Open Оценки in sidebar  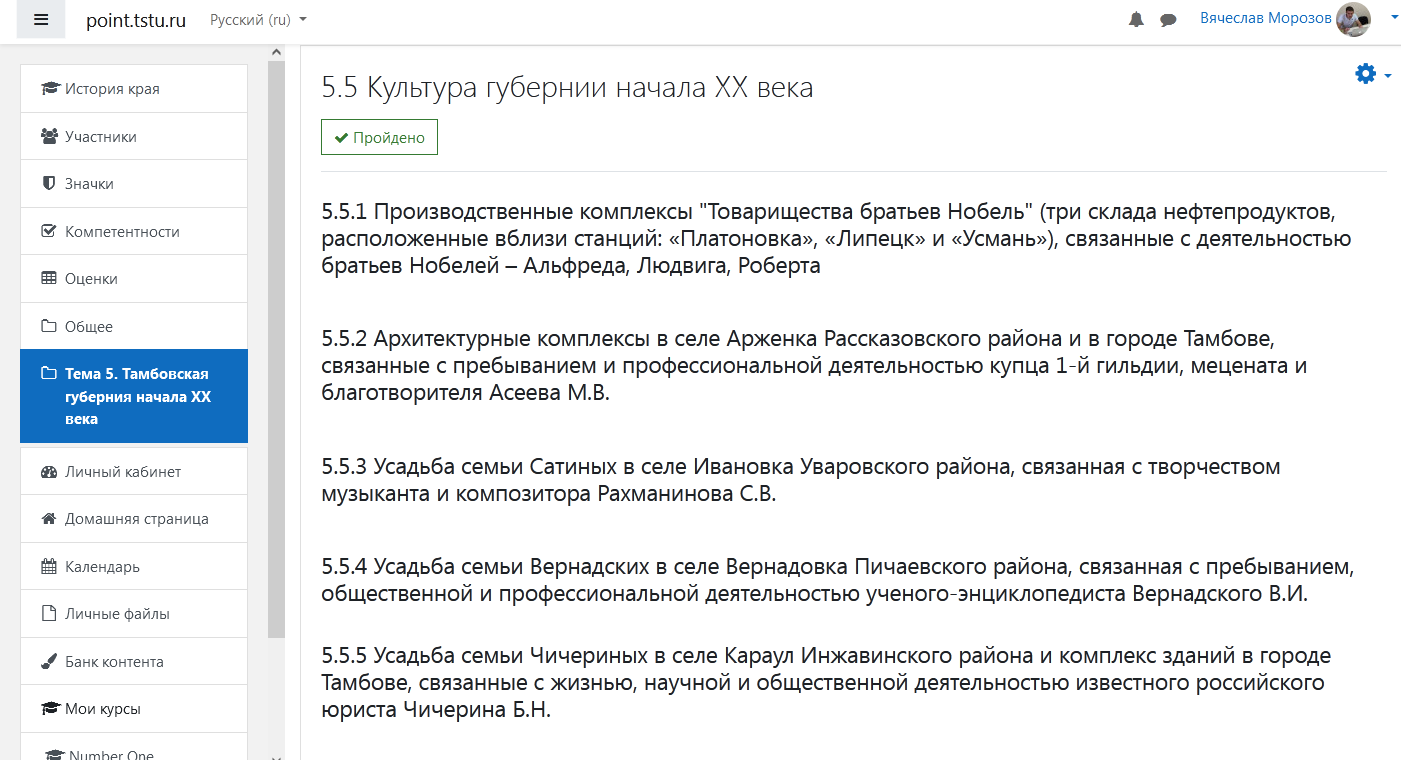(134, 279)
